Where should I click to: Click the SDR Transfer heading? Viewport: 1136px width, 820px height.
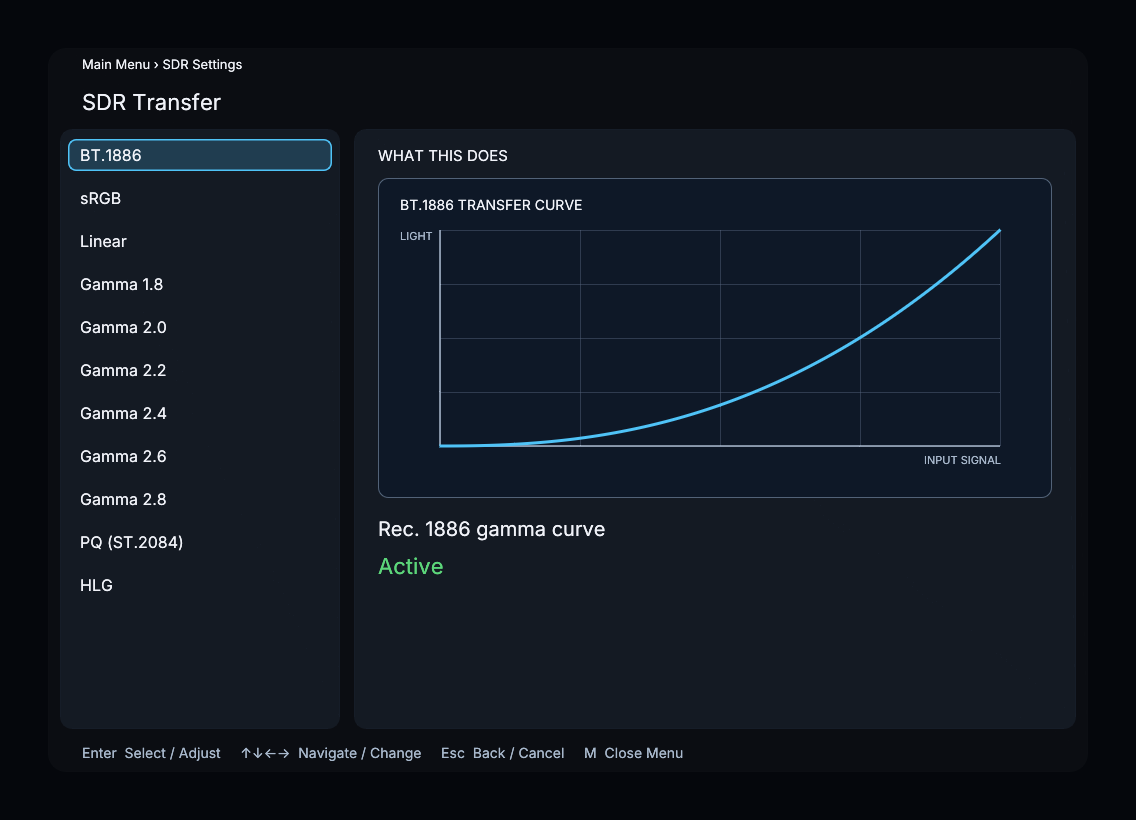coord(151,102)
